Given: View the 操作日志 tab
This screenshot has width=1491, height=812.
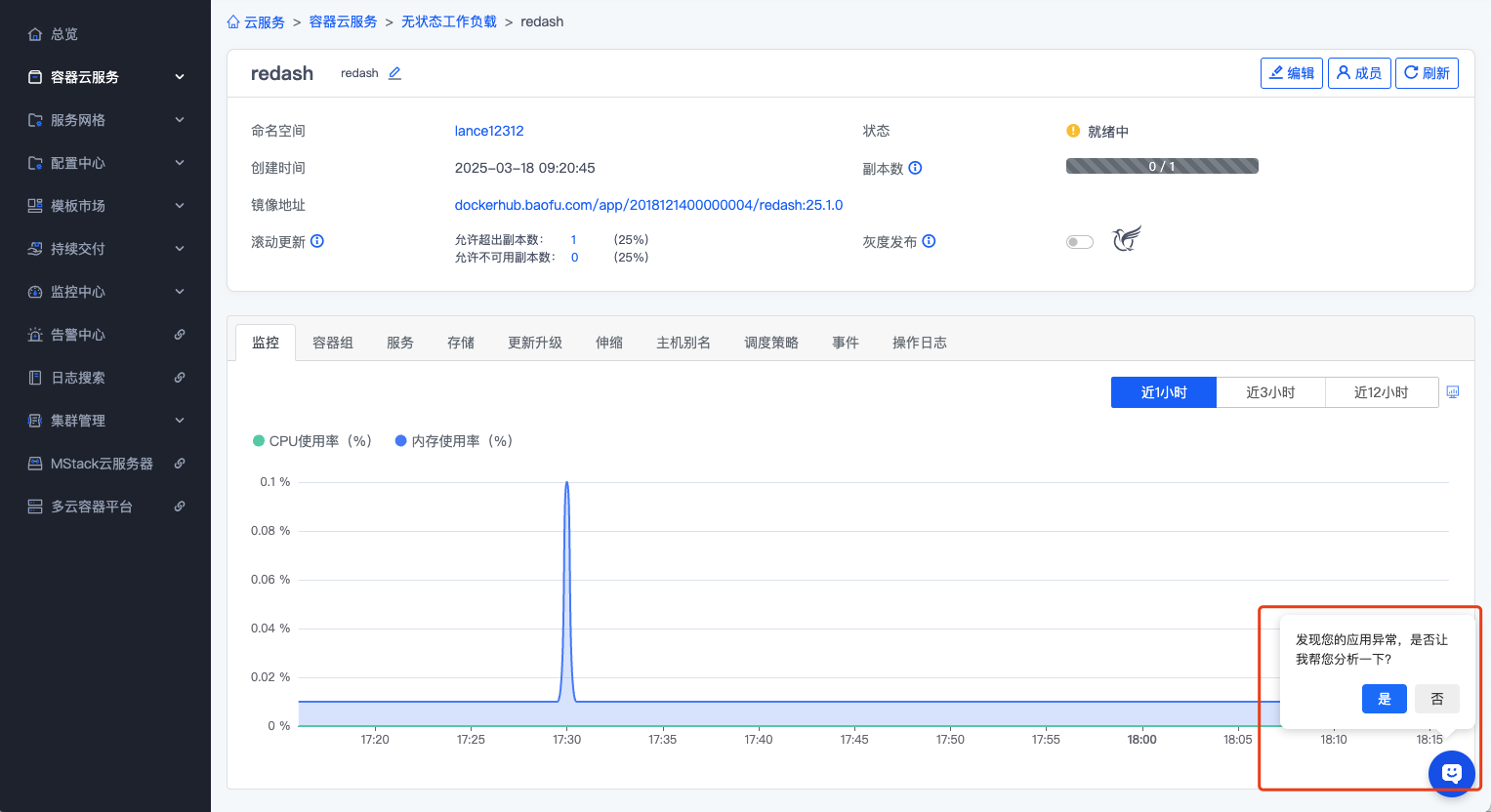Looking at the screenshot, I should (x=920, y=343).
